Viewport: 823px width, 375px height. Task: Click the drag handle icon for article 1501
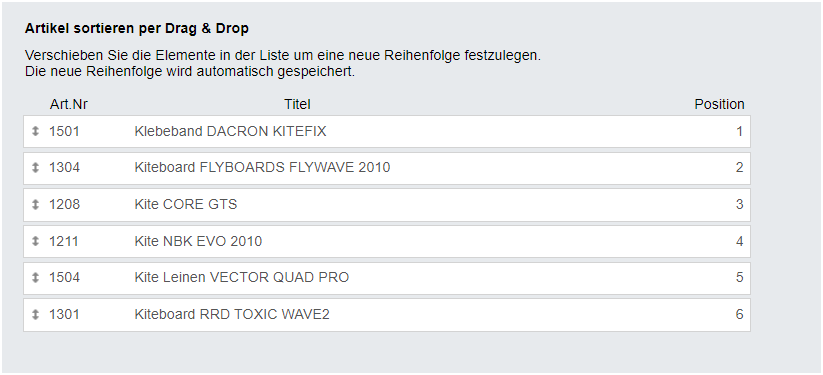35,131
